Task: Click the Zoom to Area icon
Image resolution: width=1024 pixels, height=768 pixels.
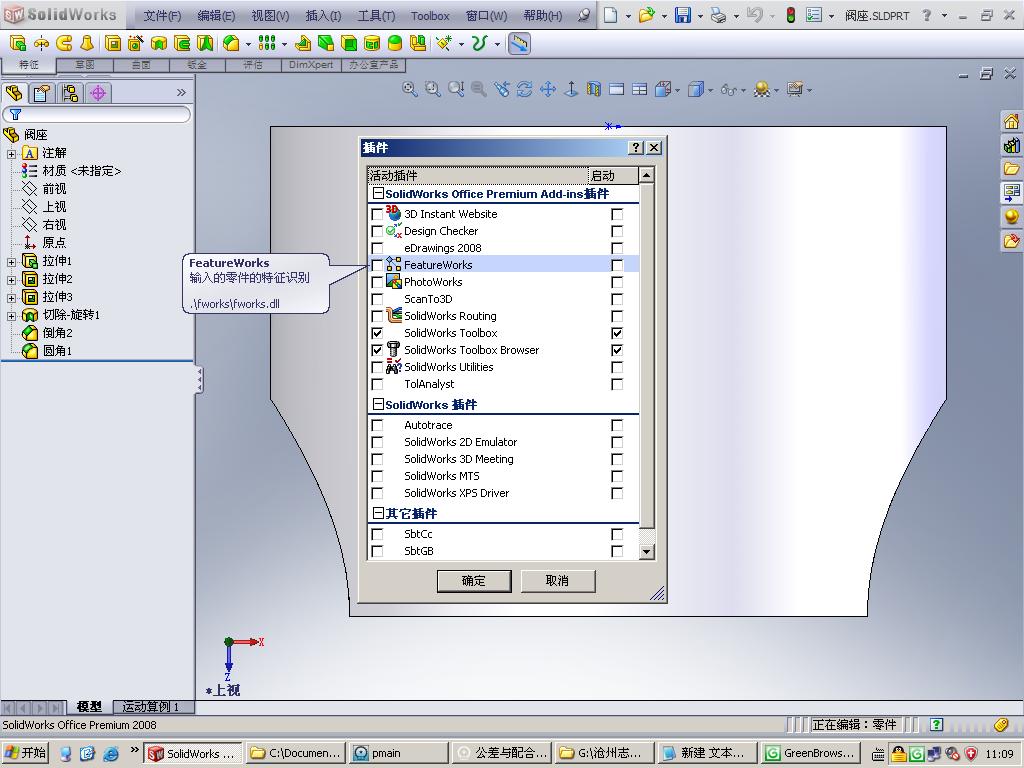Action: point(432,89)
